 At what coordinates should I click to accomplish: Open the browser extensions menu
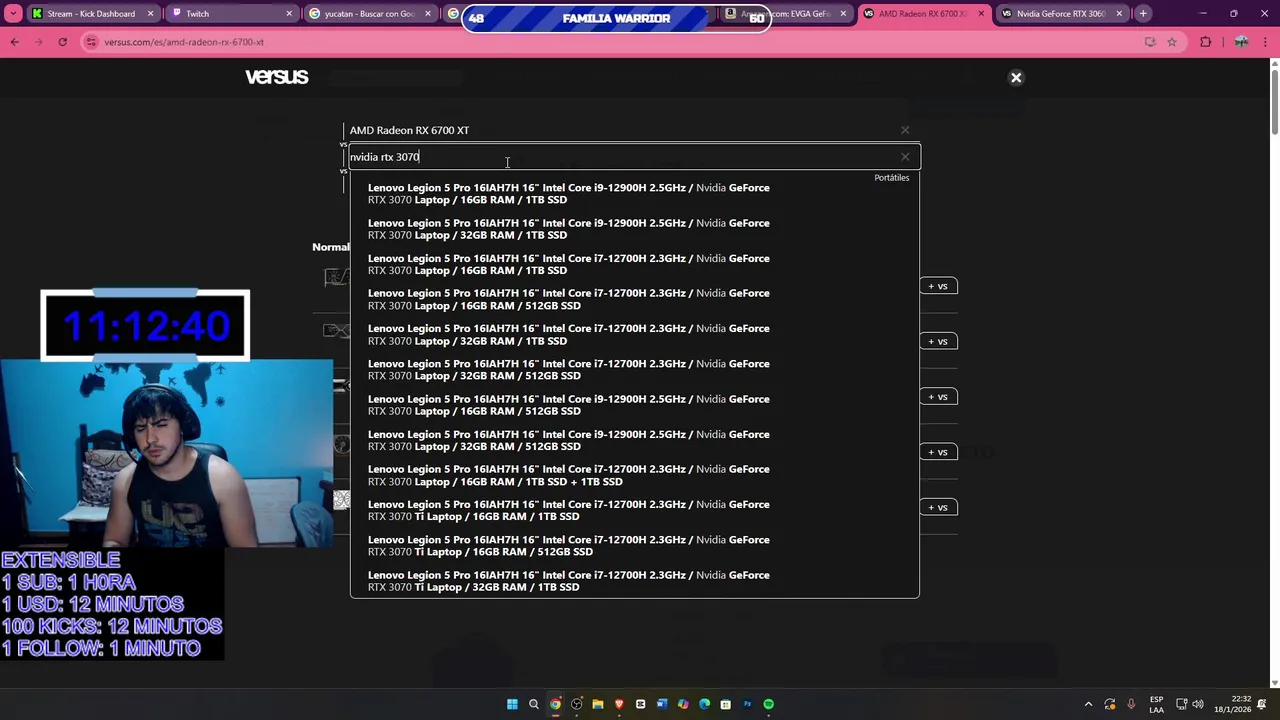pyautogui.click(x=1205, y=42)
